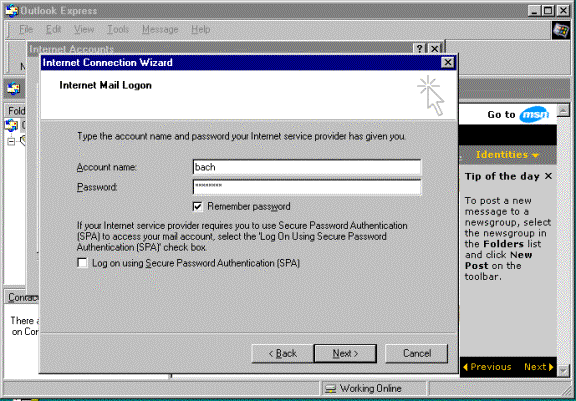The image size is (576, 401).
Task: Open the Tools menu
Action: point(118,29)
